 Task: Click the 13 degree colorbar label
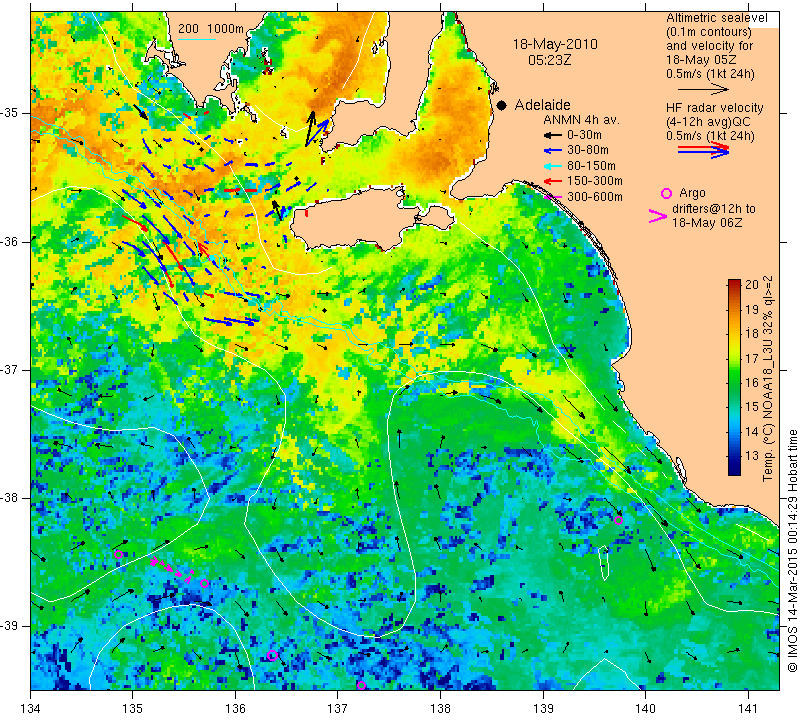(x=752, y=456)
